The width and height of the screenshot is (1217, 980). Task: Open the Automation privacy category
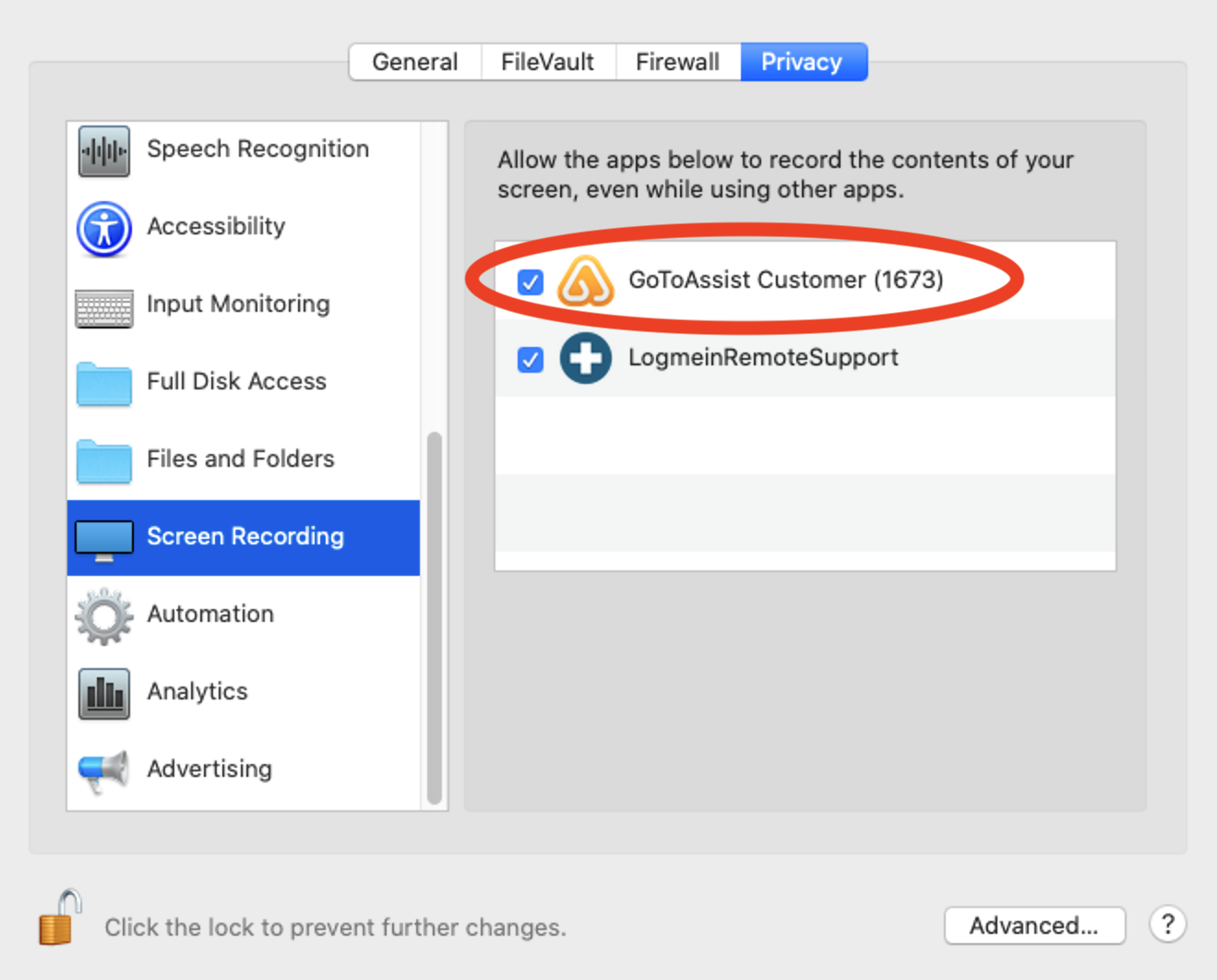244,615
